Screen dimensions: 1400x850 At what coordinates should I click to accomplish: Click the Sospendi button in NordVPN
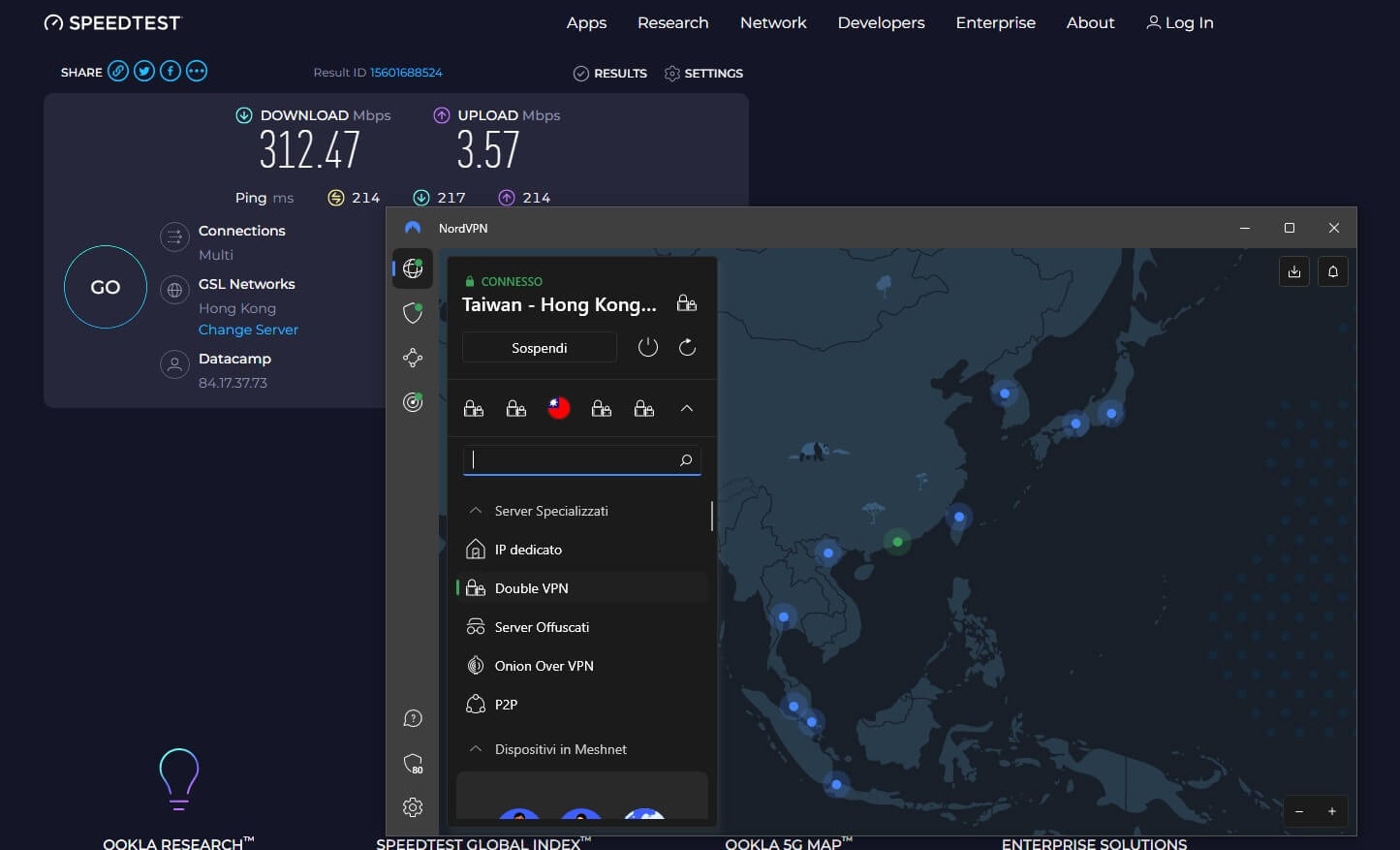[x=540, y=347]
